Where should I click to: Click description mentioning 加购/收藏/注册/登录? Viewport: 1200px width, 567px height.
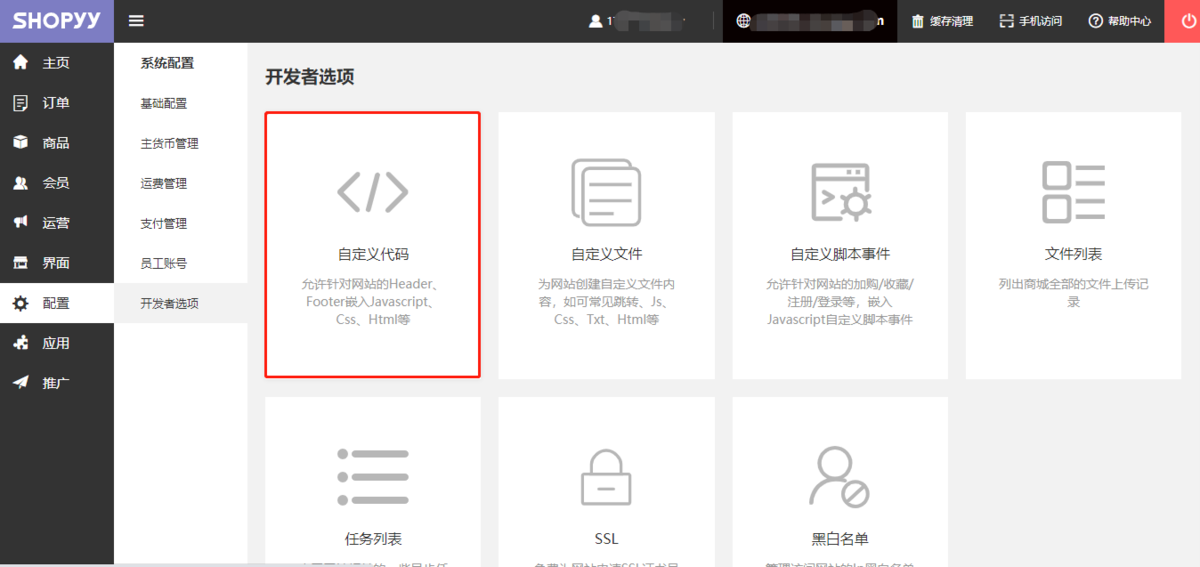[x=840, y=302]
